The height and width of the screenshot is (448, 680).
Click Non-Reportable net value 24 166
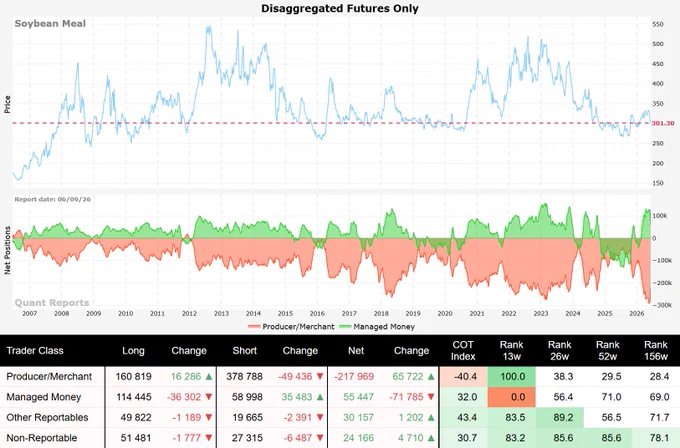pos(359,438)
